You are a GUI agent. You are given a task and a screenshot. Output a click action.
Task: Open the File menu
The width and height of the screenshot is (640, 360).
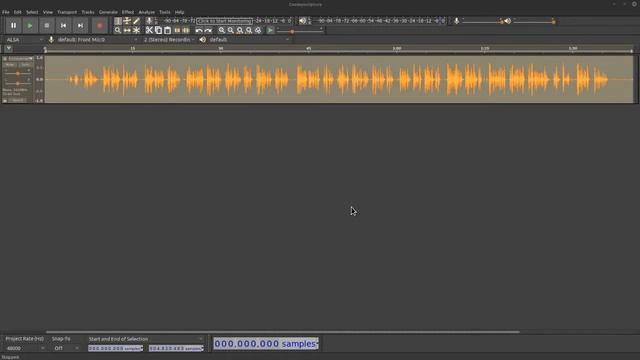6,12
